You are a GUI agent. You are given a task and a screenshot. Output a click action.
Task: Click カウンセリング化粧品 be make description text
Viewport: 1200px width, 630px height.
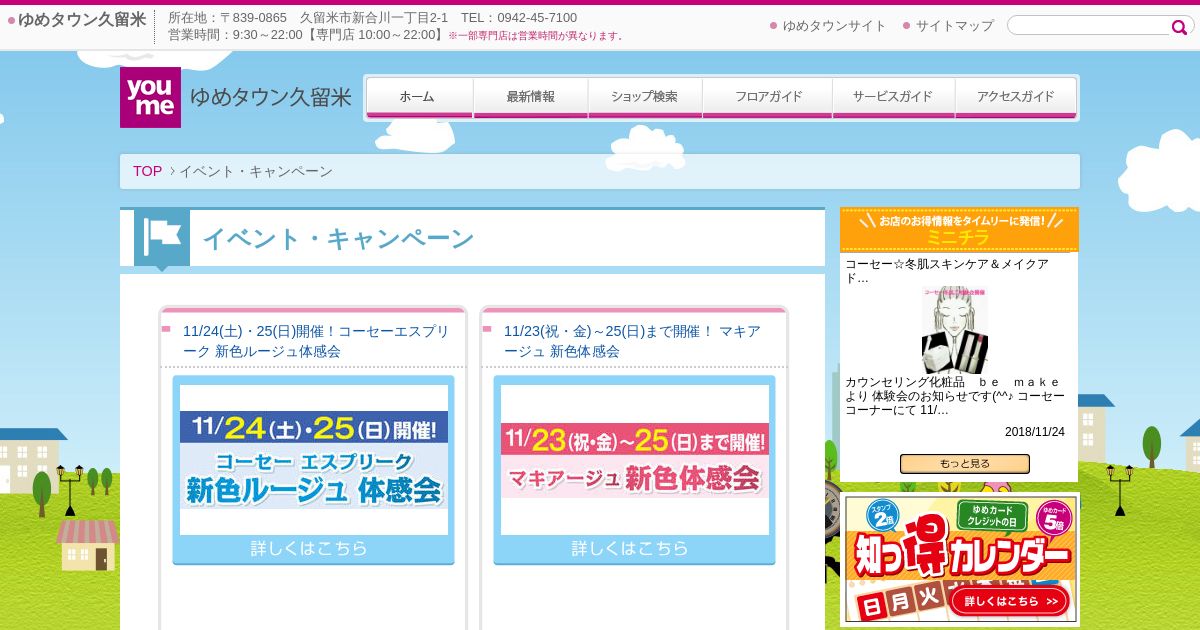point(955,396)
